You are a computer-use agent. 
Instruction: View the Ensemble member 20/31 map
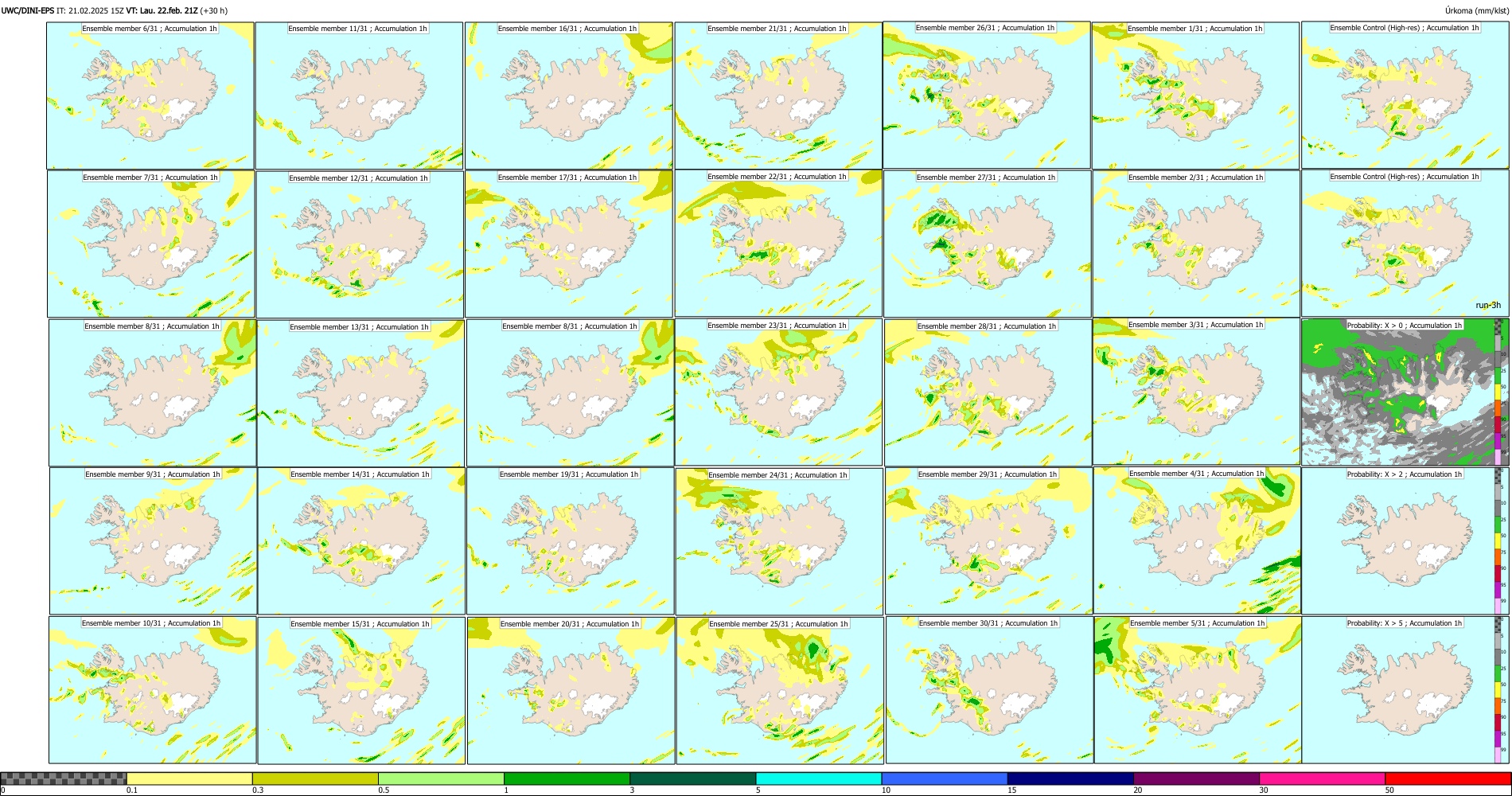point(571,691)
